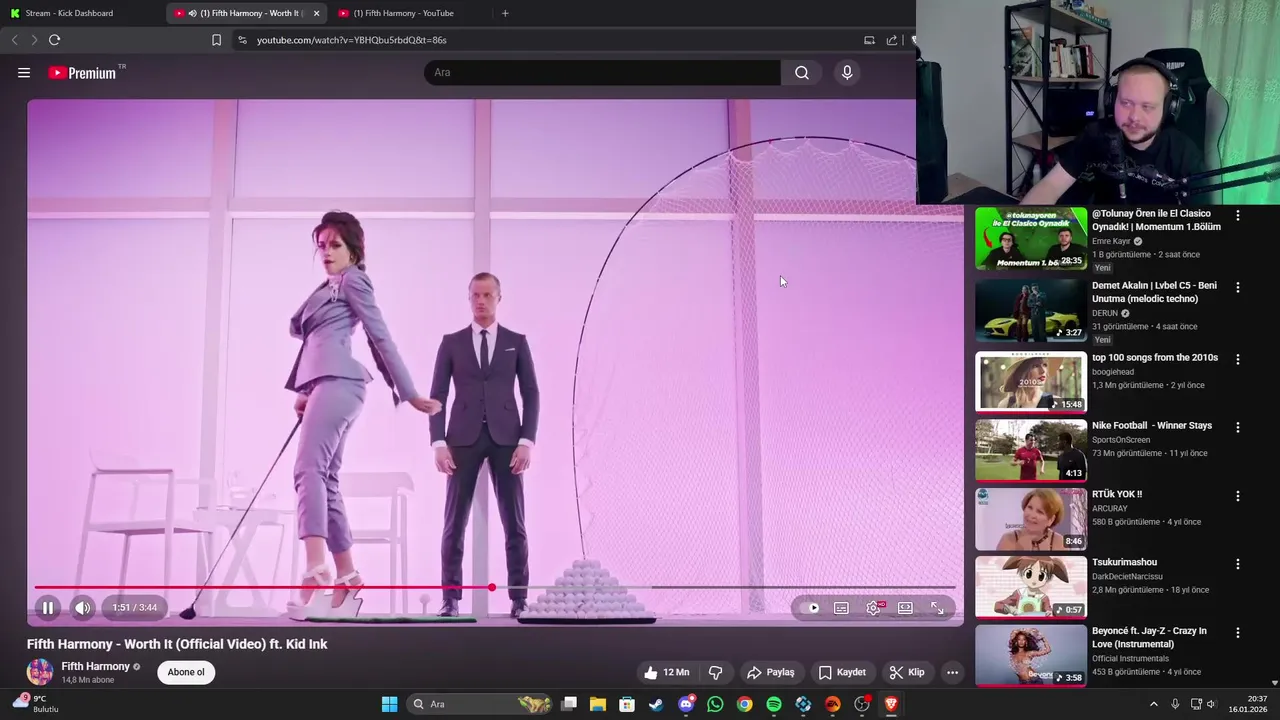Click the taskbar Ara search box
Viewport: 1280px width, 720px height.
pyautogui.click(x=481, y=704)
